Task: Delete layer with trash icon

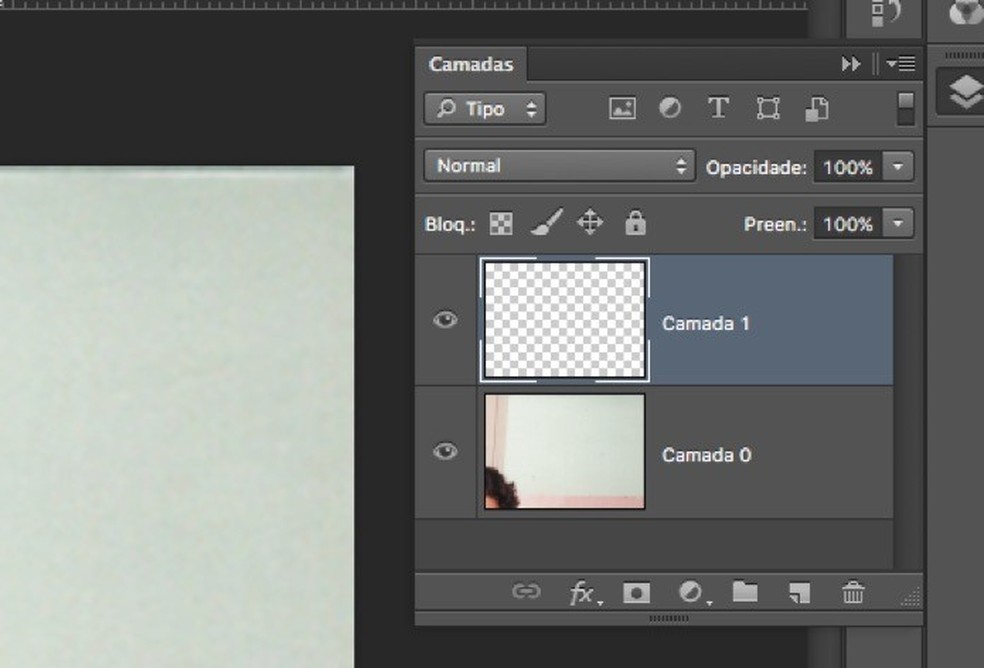Action: (x=853, y=592)
